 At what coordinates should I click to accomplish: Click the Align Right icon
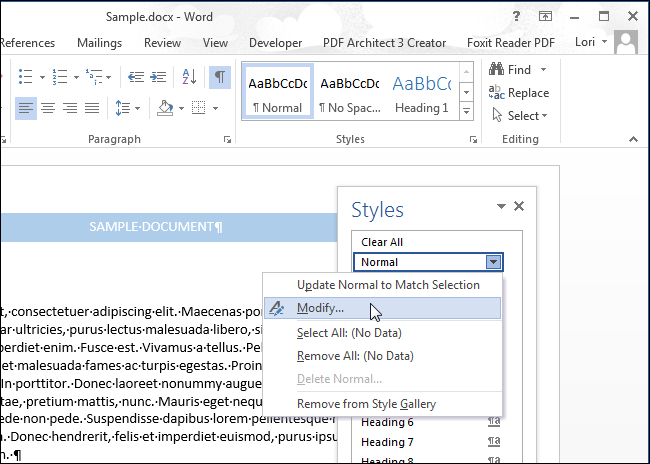tap(69, 107)
